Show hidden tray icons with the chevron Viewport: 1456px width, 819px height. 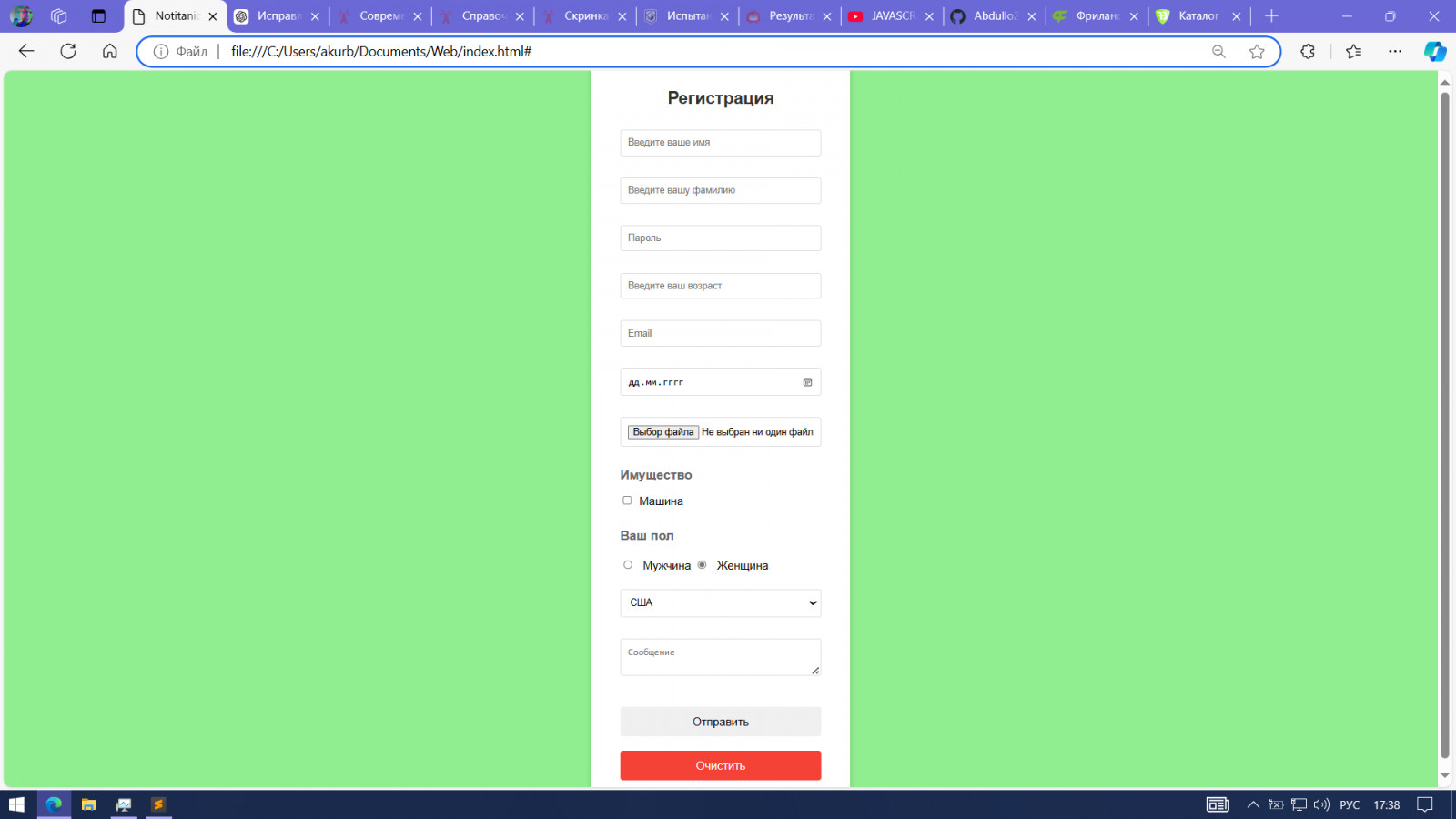click(1253, 804)
